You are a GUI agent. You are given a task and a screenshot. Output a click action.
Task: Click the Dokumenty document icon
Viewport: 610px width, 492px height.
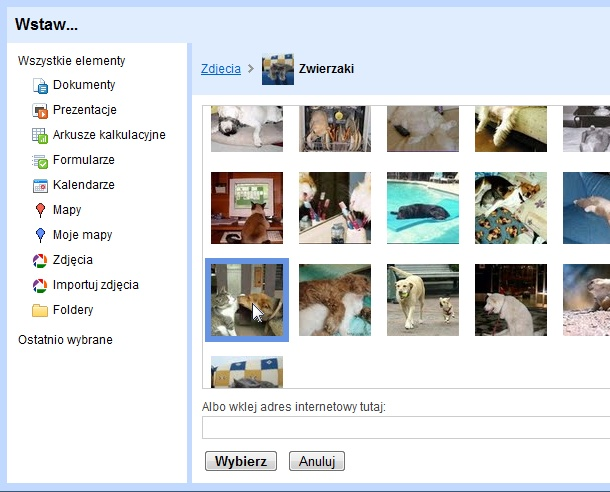point(40,86)
